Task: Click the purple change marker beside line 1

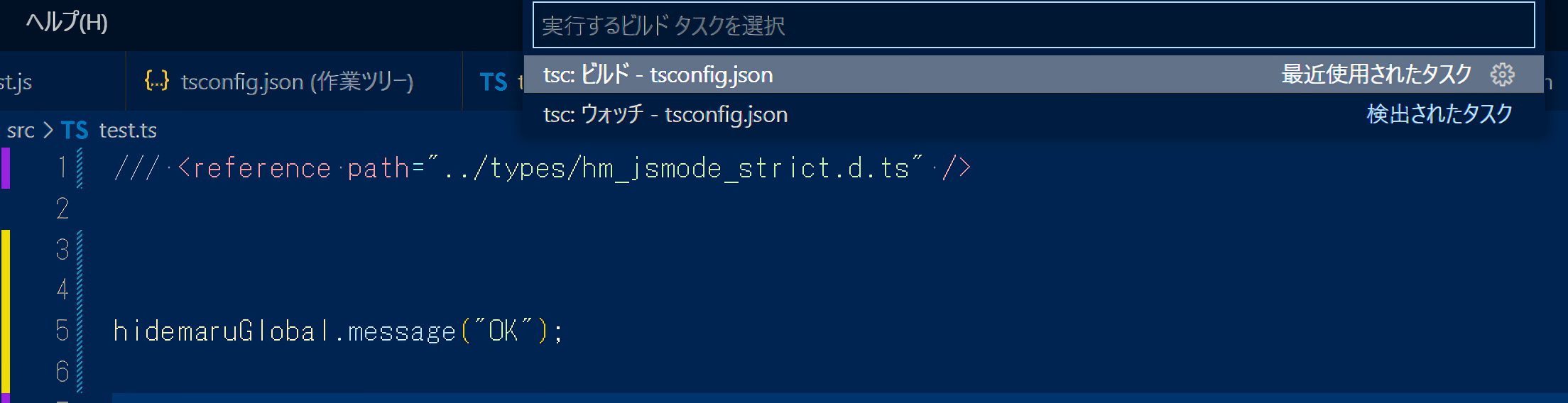Action: (x=6, y=168)
